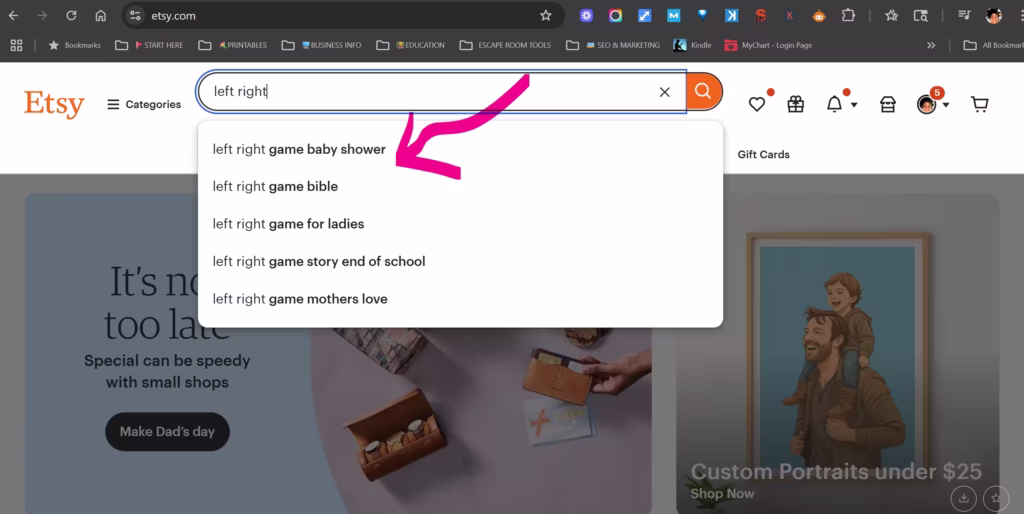Show more bookmarks with the chevron
The image size is (1024, 514).
point(931,45)
